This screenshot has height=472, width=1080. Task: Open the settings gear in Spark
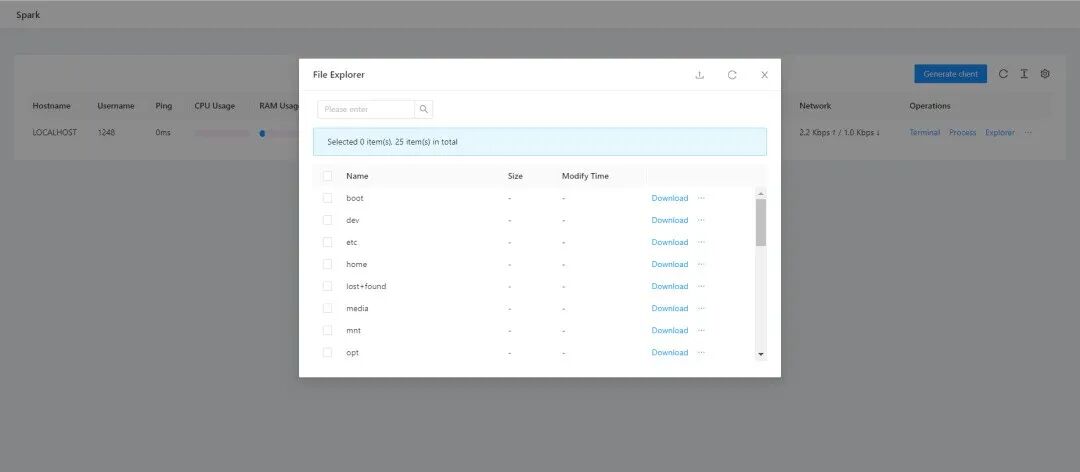coord(1045,74)
